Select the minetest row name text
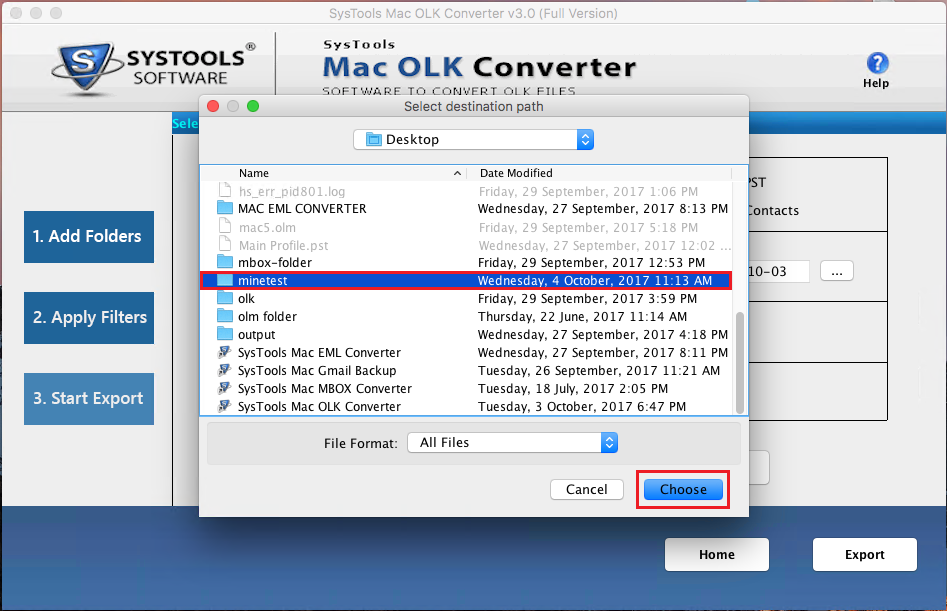 [263, 281]
